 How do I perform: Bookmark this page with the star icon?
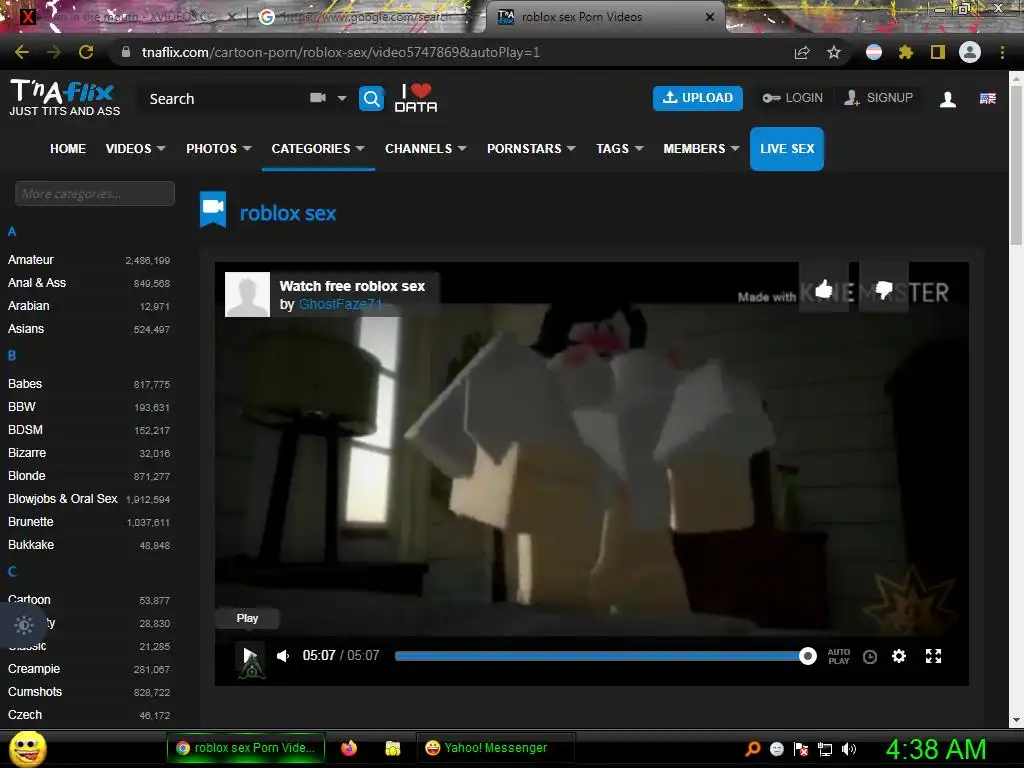[x=834, y=52]
